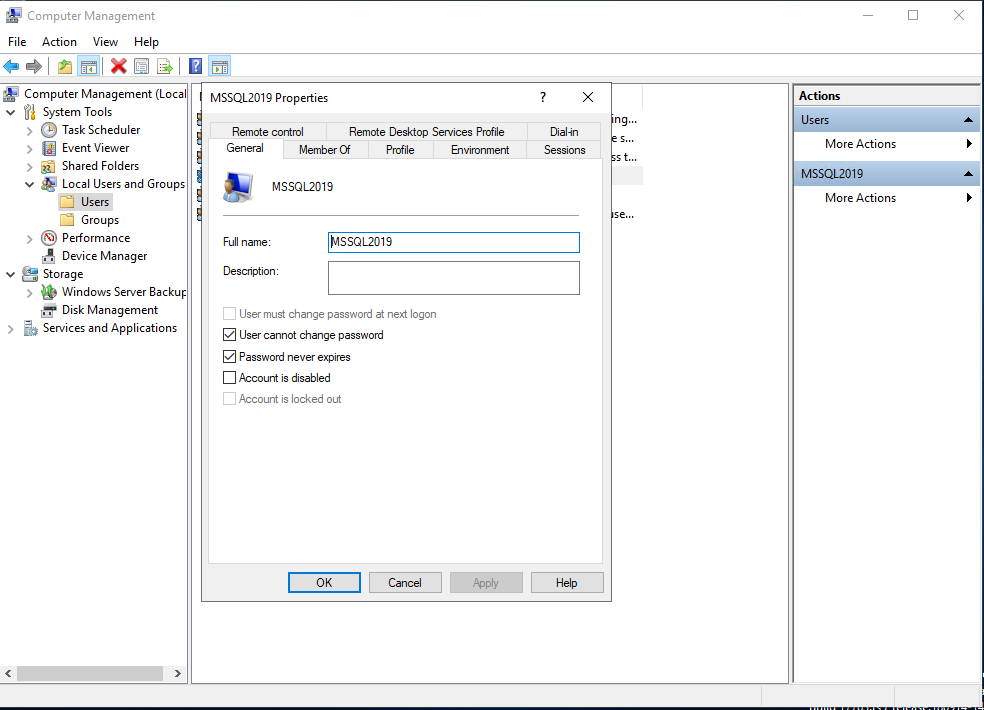Collapse the Storage tree node
This screenshot has width=984, height=710.
(x=11, y=274)
